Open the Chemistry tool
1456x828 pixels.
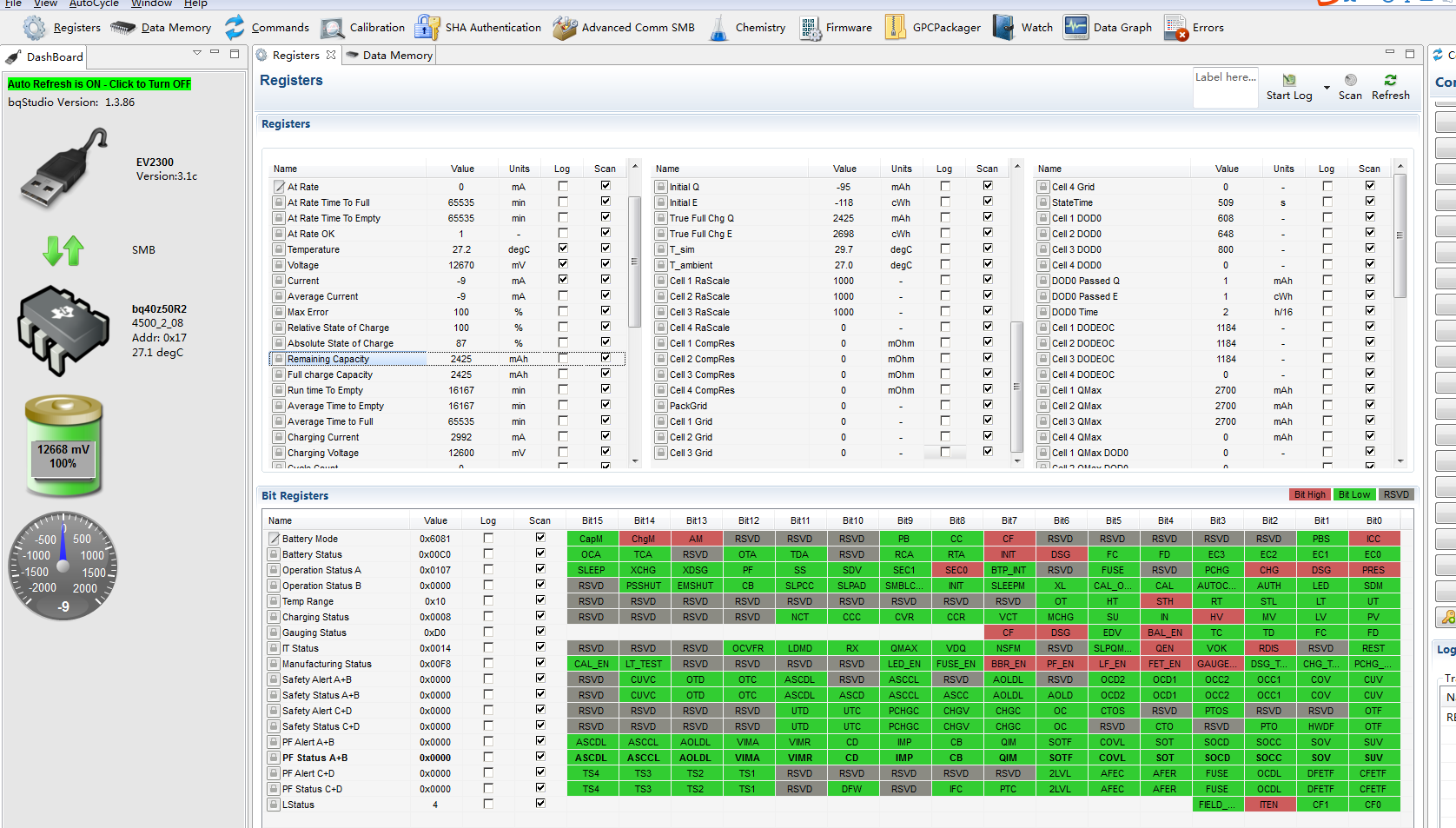[747, 28]
